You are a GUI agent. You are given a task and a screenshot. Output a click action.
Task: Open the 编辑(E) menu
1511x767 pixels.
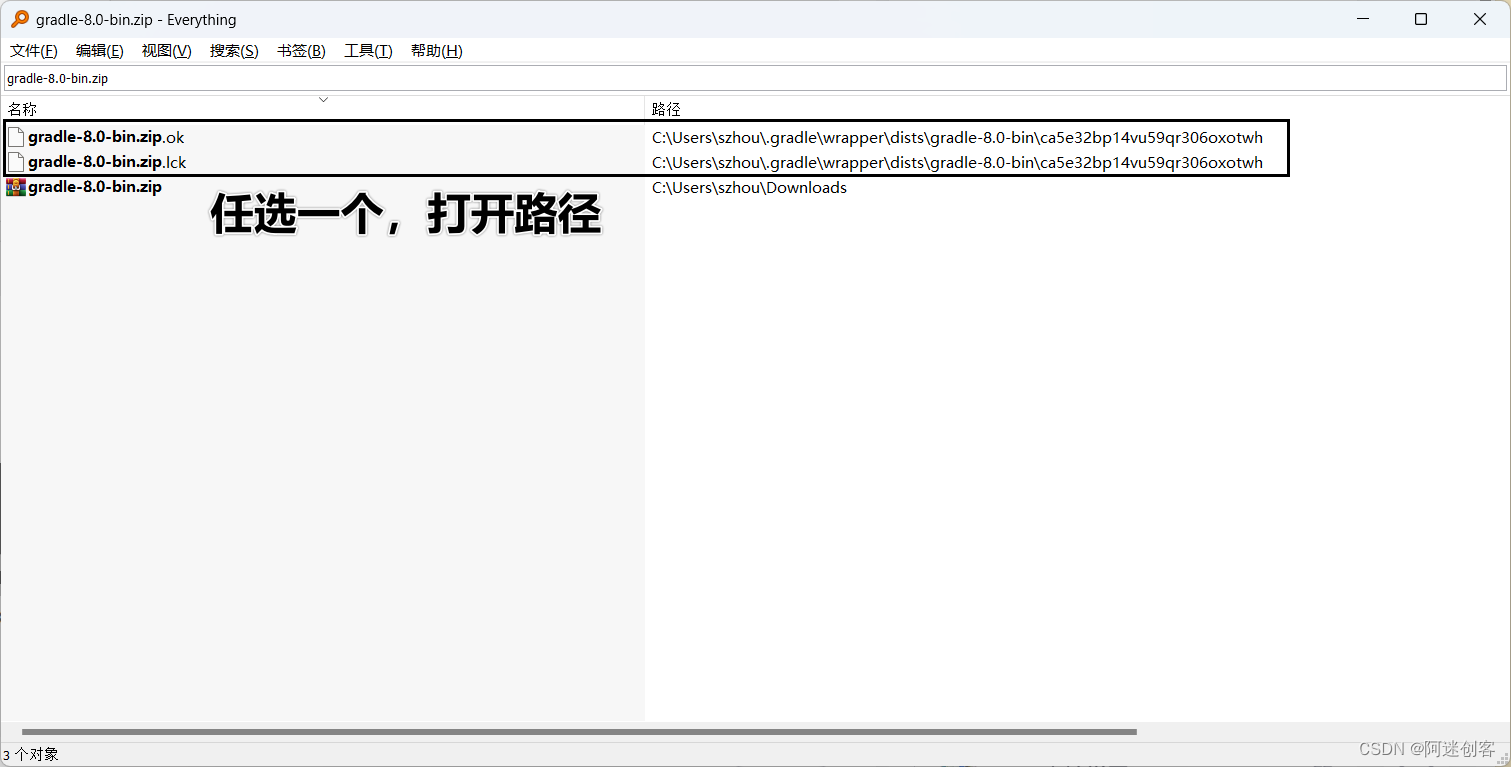click(100, 51)
